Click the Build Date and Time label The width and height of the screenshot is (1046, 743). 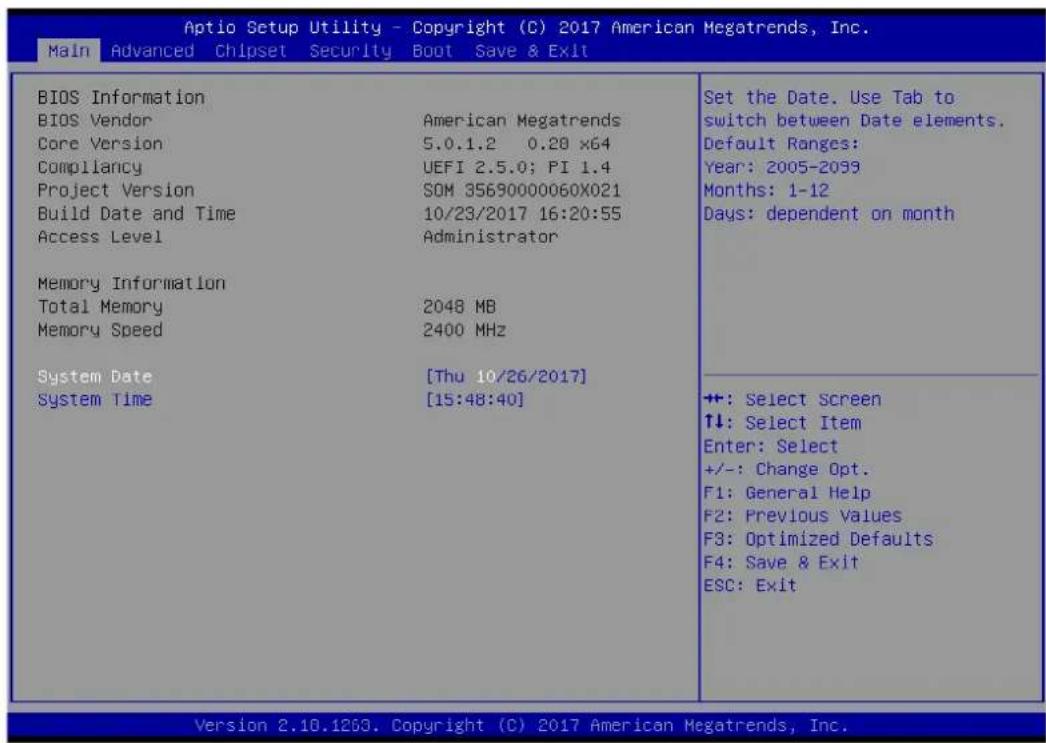point(137,213)
